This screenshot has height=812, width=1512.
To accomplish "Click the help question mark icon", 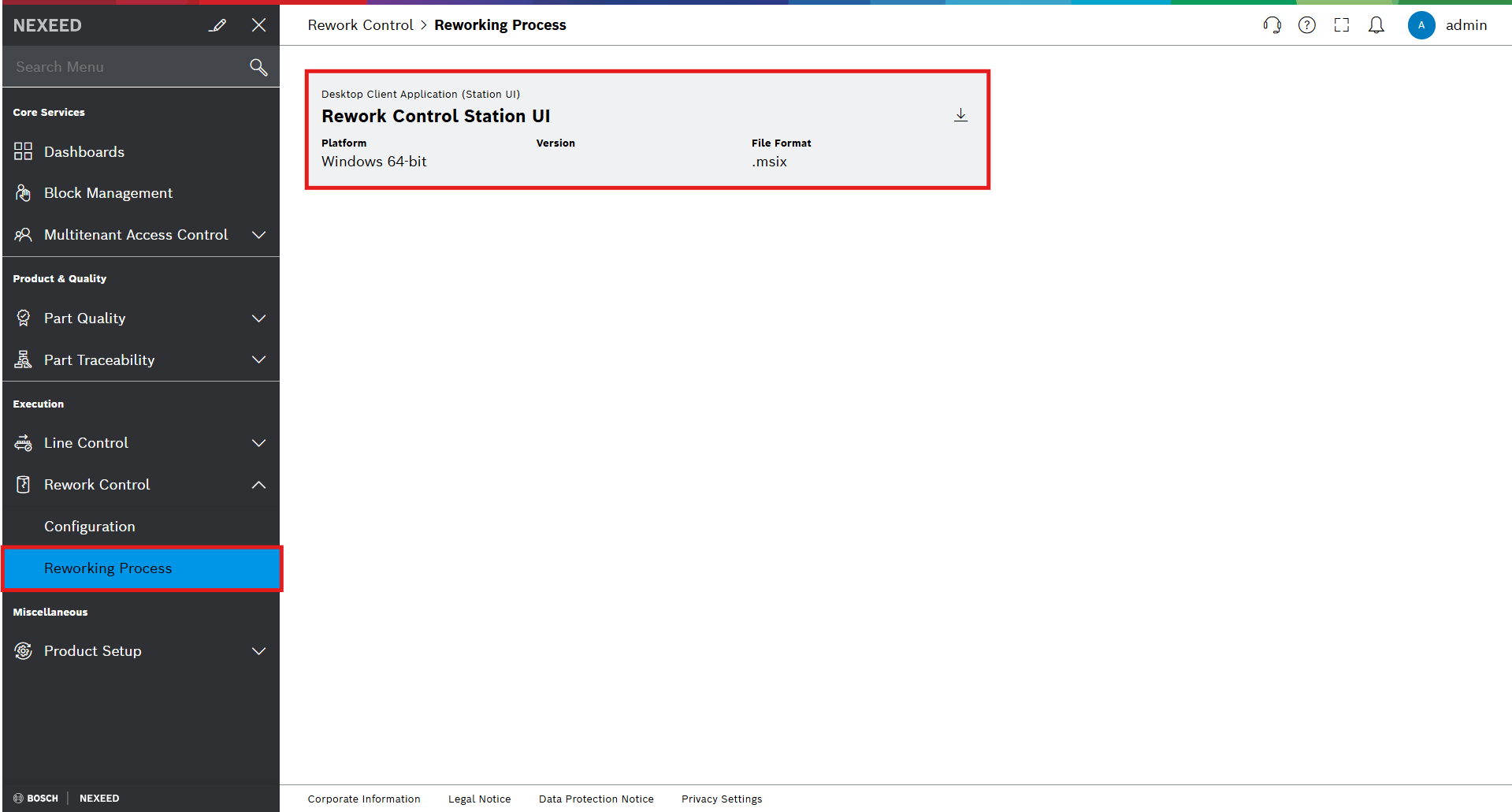I will click(x=1306, y=25).
